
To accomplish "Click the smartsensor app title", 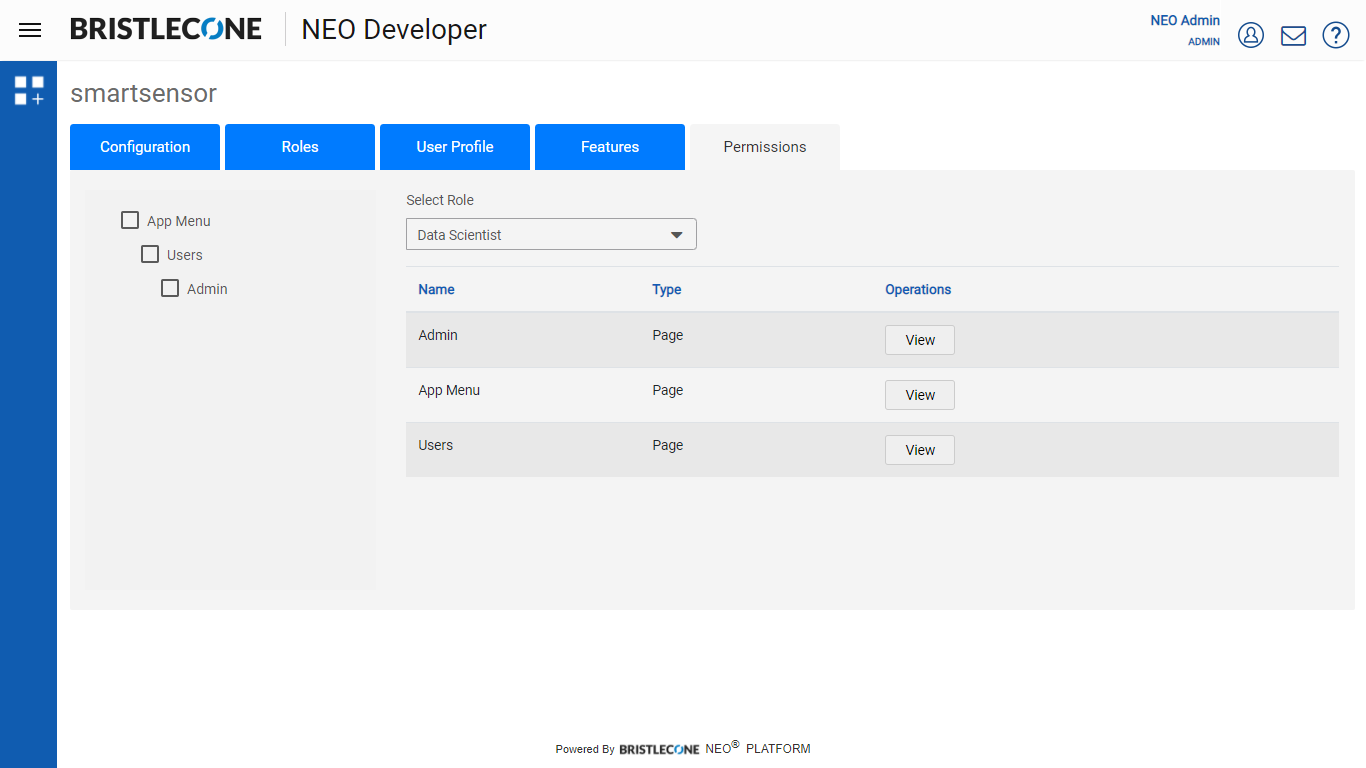I will tap(143, 93).
